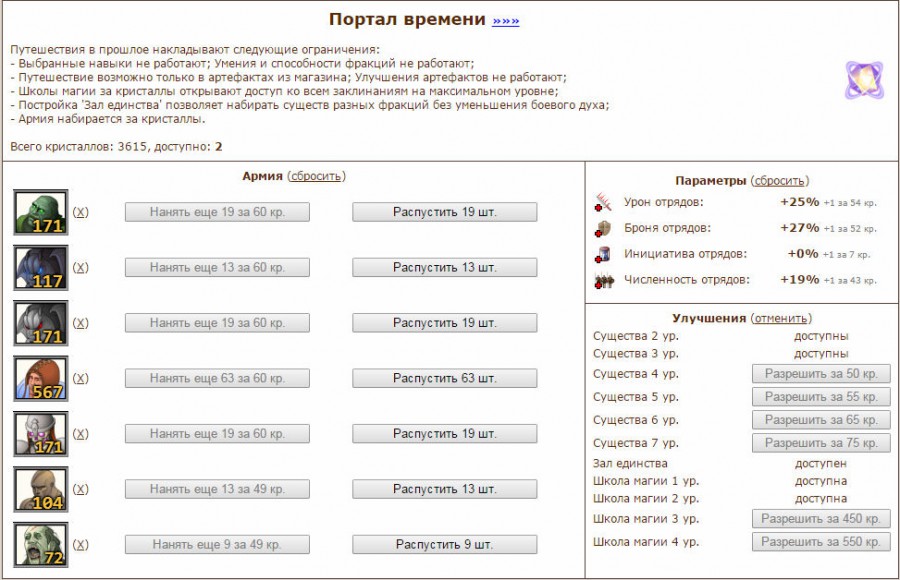
Task: Unlock level 7 creatures for 75 кр.
Action: pos(821,443)
